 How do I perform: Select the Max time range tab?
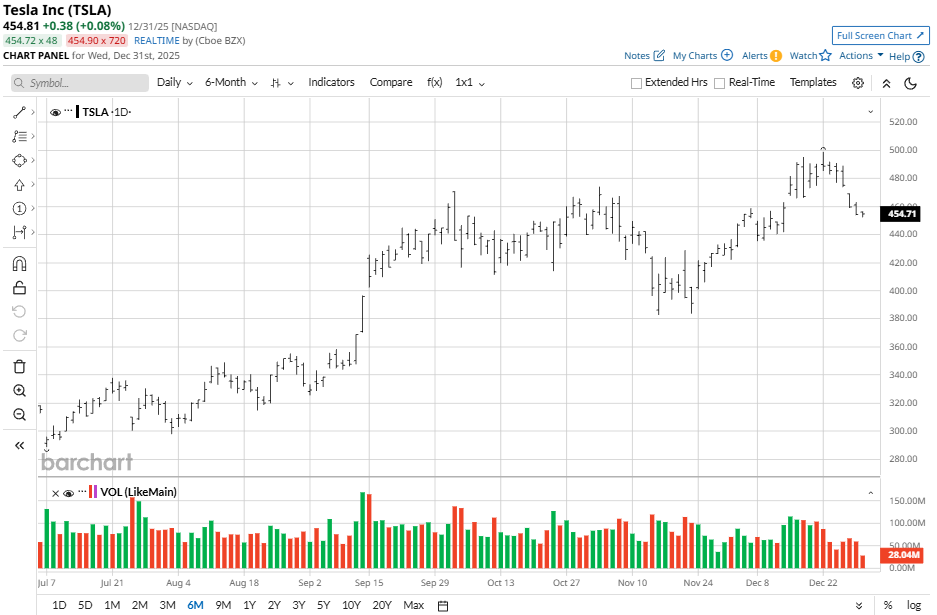click(x=414, y=605)
